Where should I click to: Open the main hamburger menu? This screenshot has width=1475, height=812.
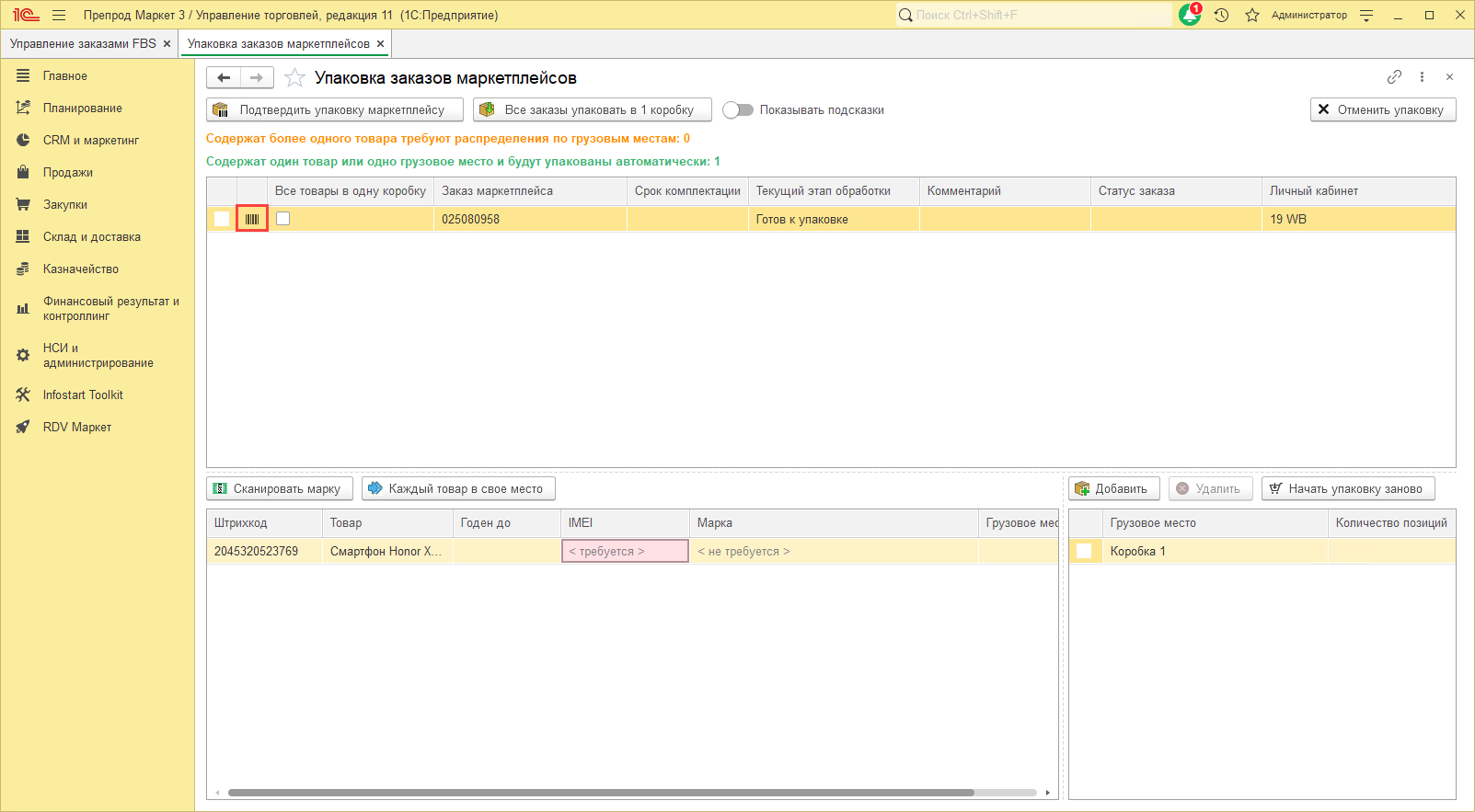pyautogui.click(x=59, y=16)
